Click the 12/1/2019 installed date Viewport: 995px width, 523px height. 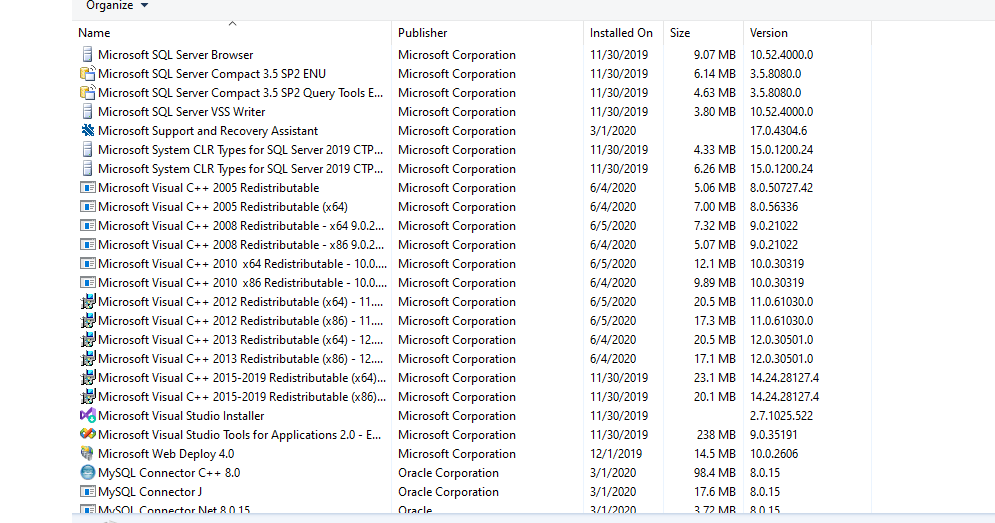pyautogui.click(x=616, y=454)
